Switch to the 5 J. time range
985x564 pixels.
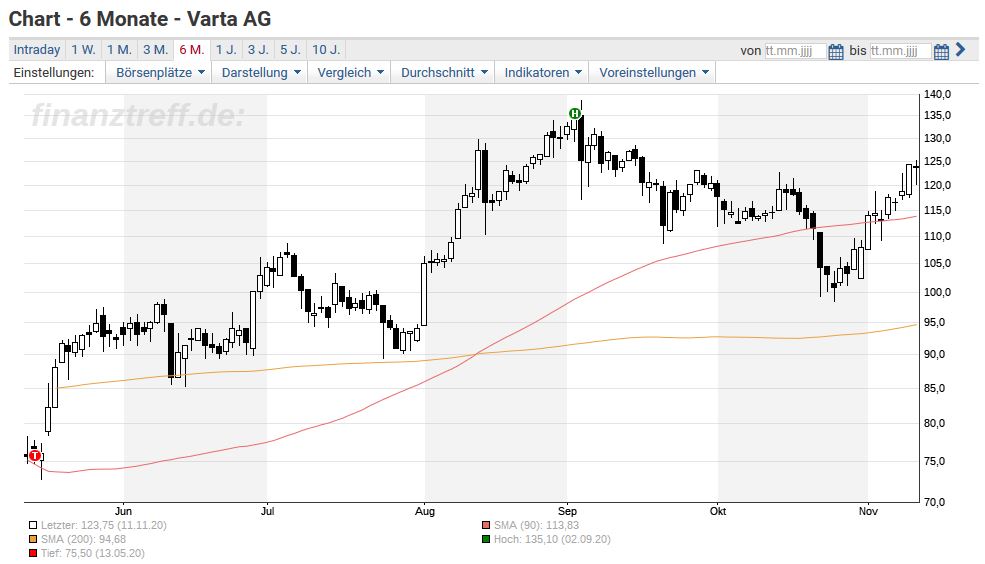(290, 50)
